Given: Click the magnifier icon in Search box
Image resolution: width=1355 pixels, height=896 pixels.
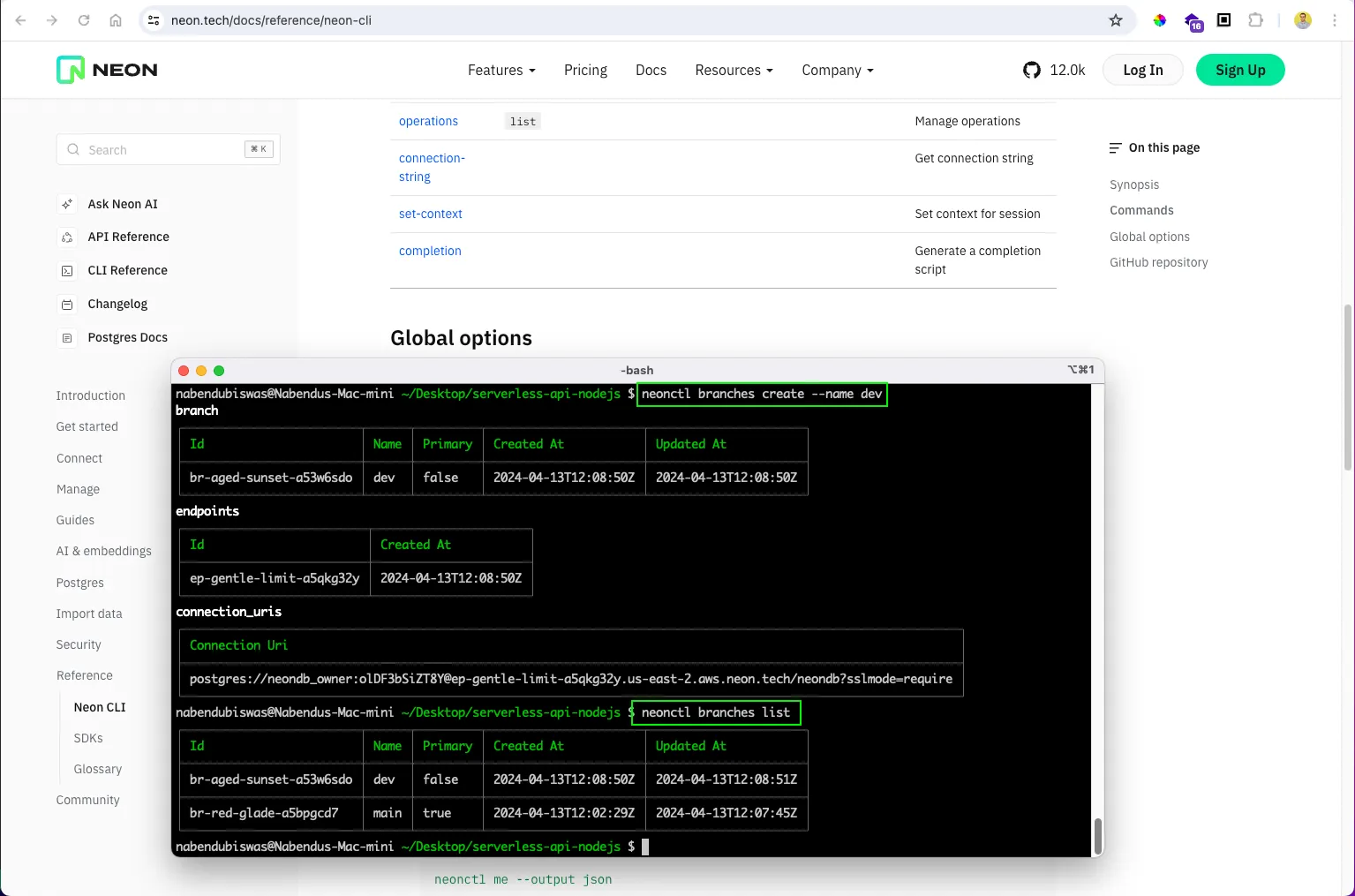Looking at the screenshot, I should 73,149.
